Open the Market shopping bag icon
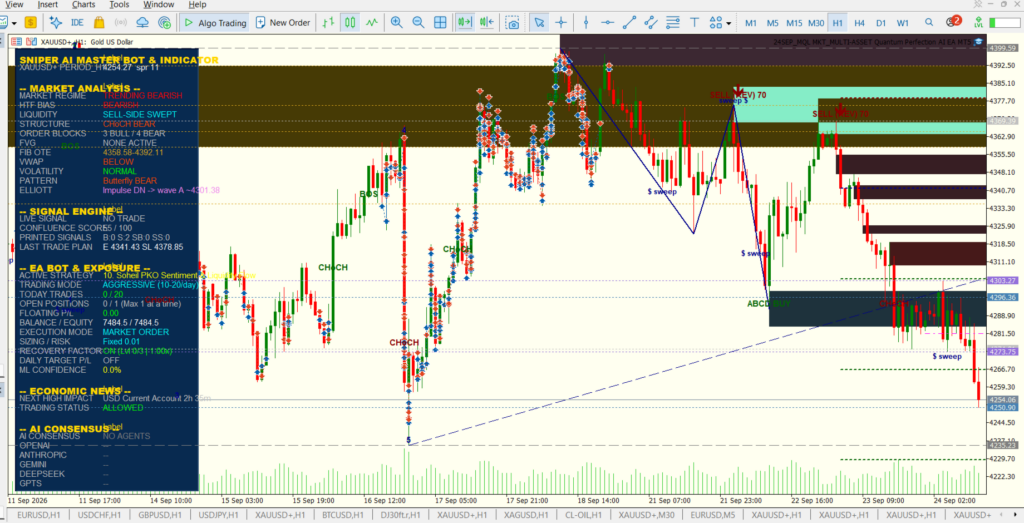This screenshot has width=1024, height=523. point(99,23)
